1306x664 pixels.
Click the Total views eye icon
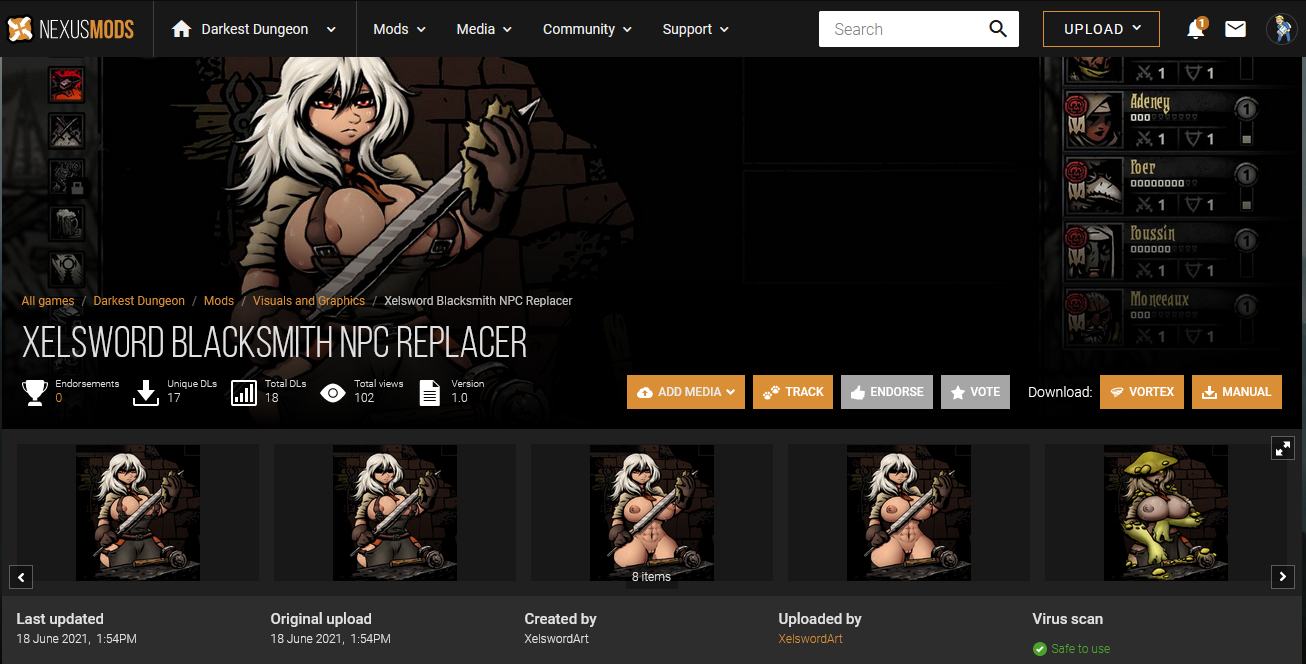[x=333, y=392]
